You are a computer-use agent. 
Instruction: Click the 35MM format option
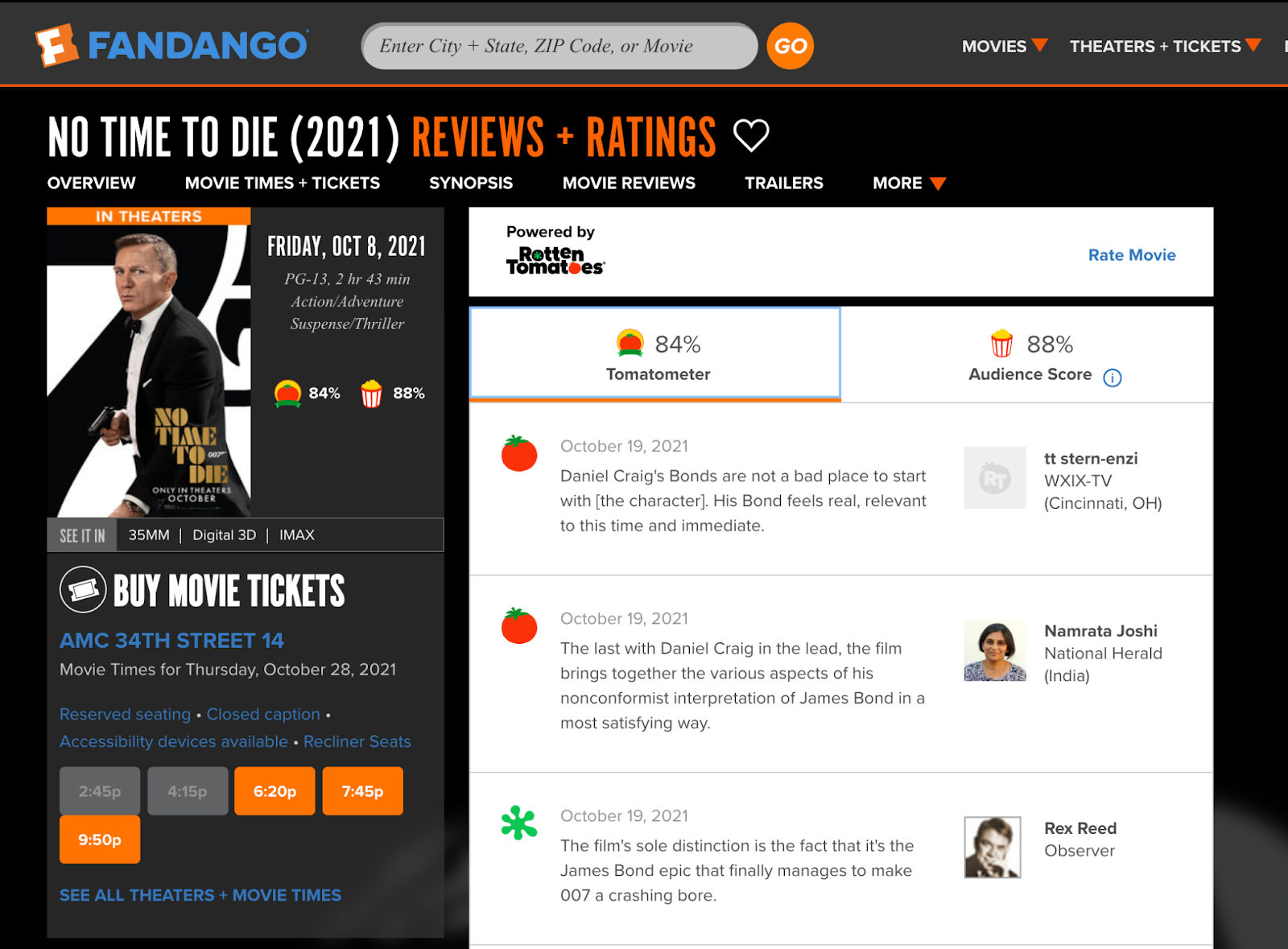(x=149, y=535)
